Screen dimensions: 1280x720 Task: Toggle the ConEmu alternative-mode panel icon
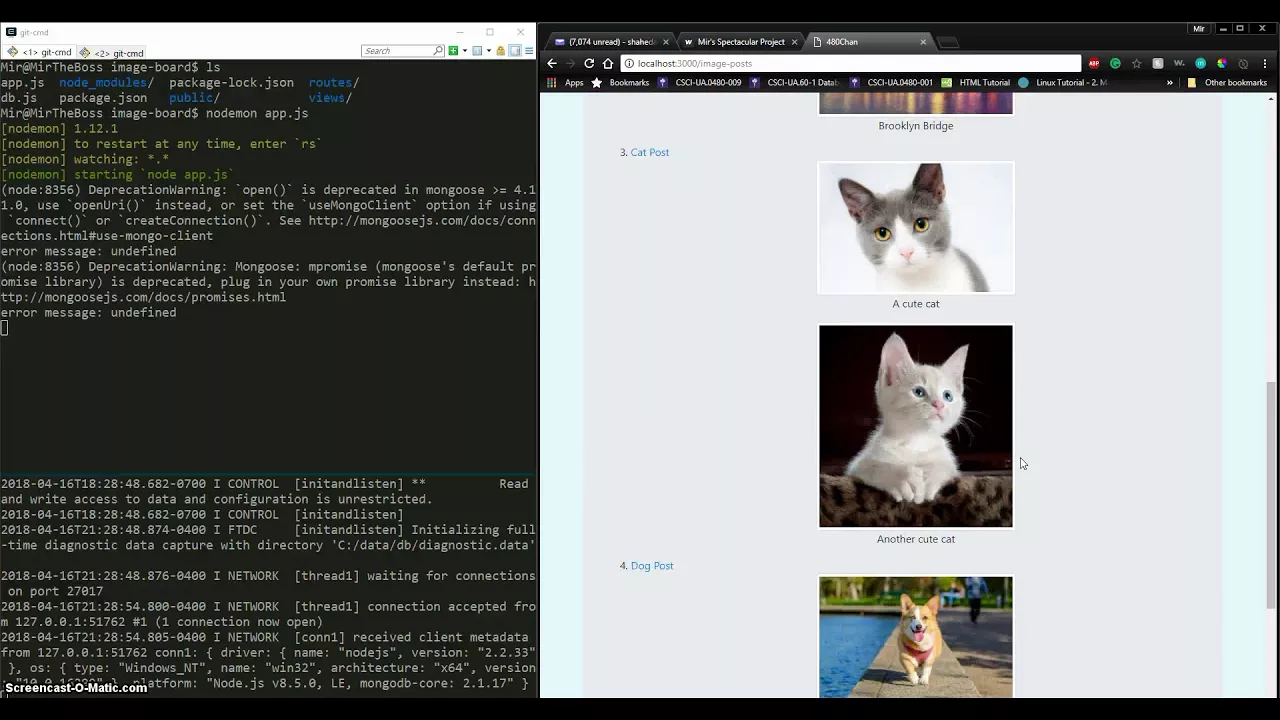tap(515, 51)
